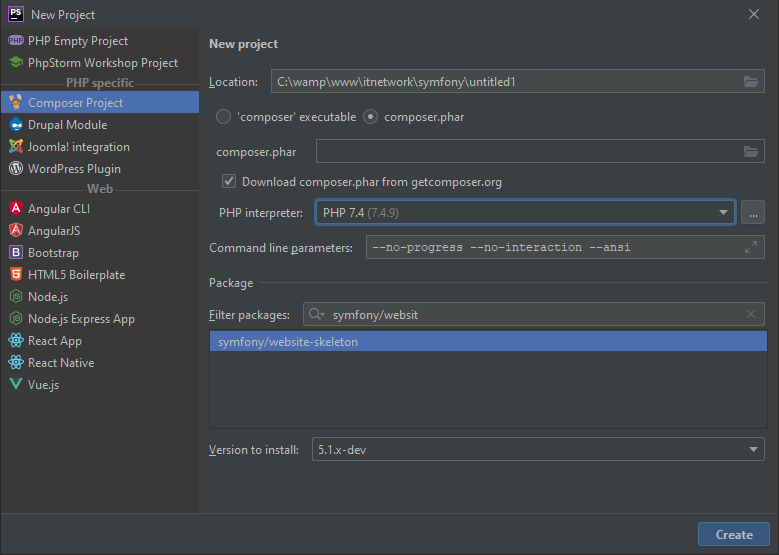Click the AngularJS icon
Viewport: 779px width, 555px height.
16,230
